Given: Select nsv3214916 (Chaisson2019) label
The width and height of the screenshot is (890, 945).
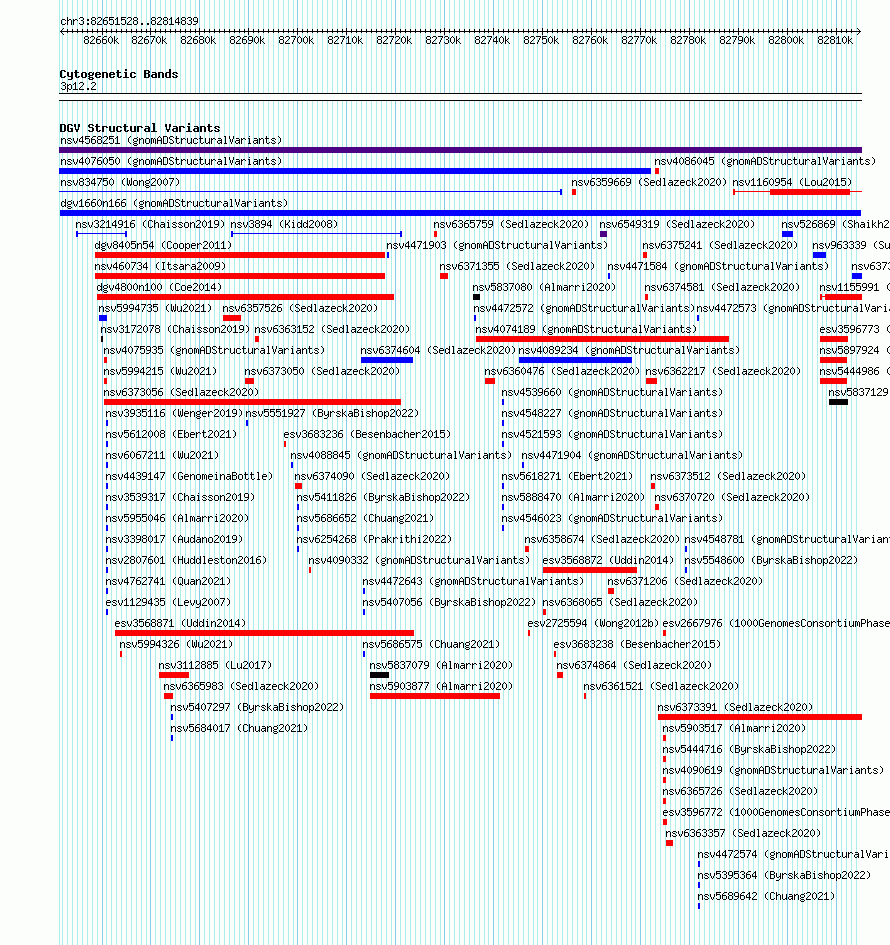Looking at the screenshot, I should [x=150, y=224].
